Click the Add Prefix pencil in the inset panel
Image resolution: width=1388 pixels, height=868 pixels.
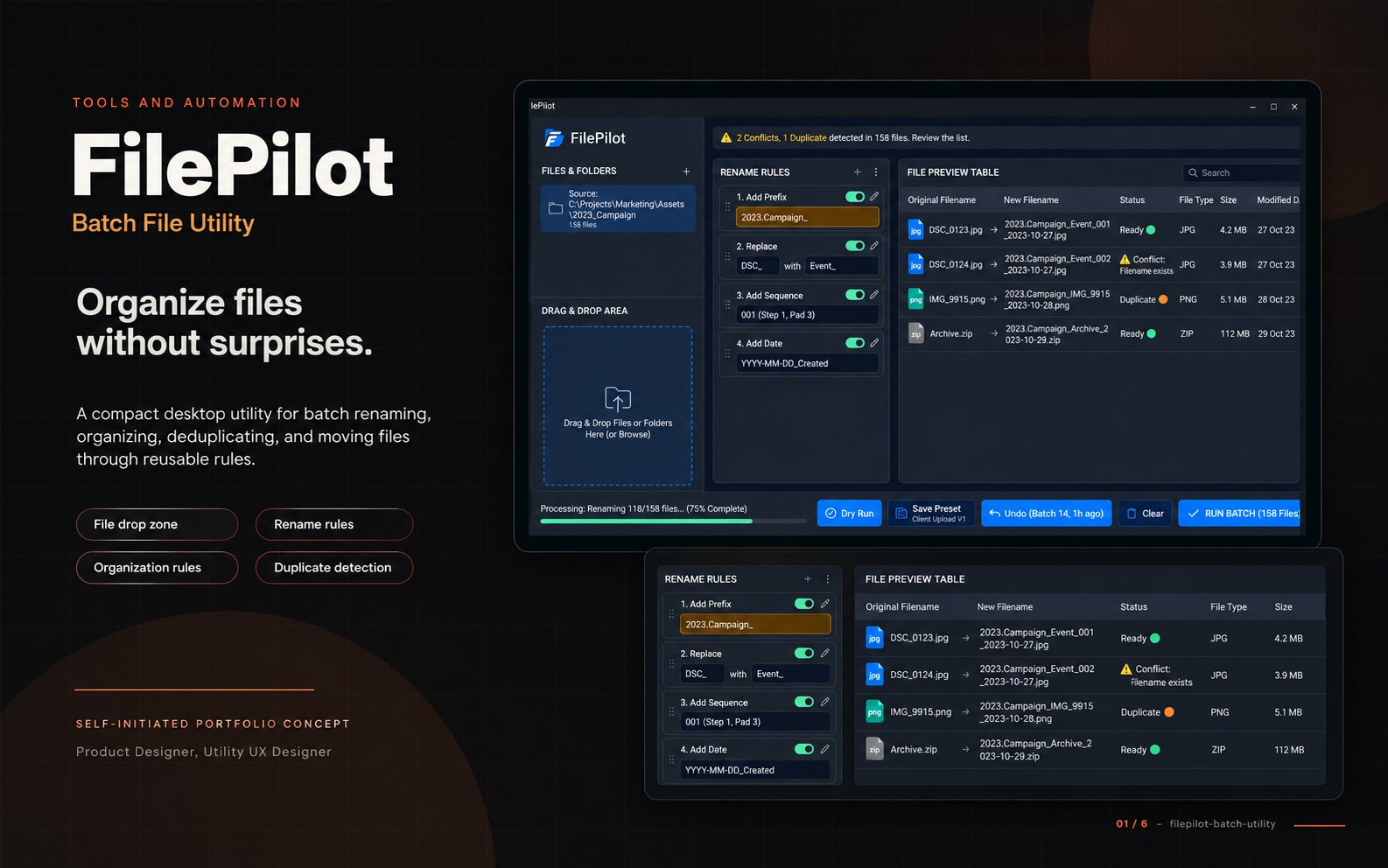(824, 604)
